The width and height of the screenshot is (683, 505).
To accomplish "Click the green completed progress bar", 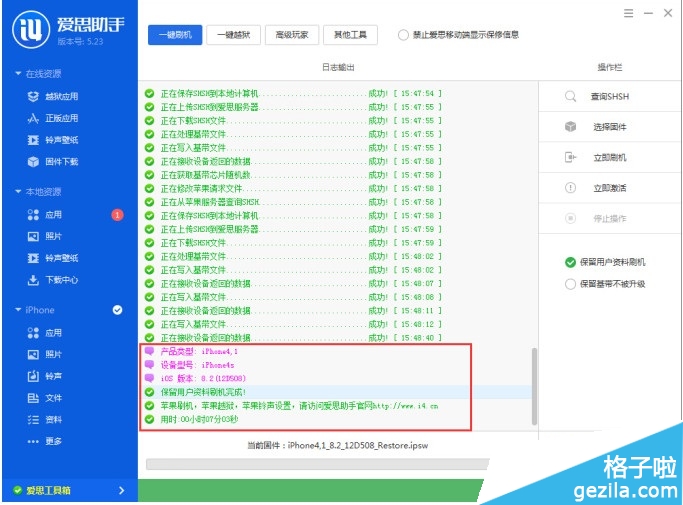I will click(310, 491).
